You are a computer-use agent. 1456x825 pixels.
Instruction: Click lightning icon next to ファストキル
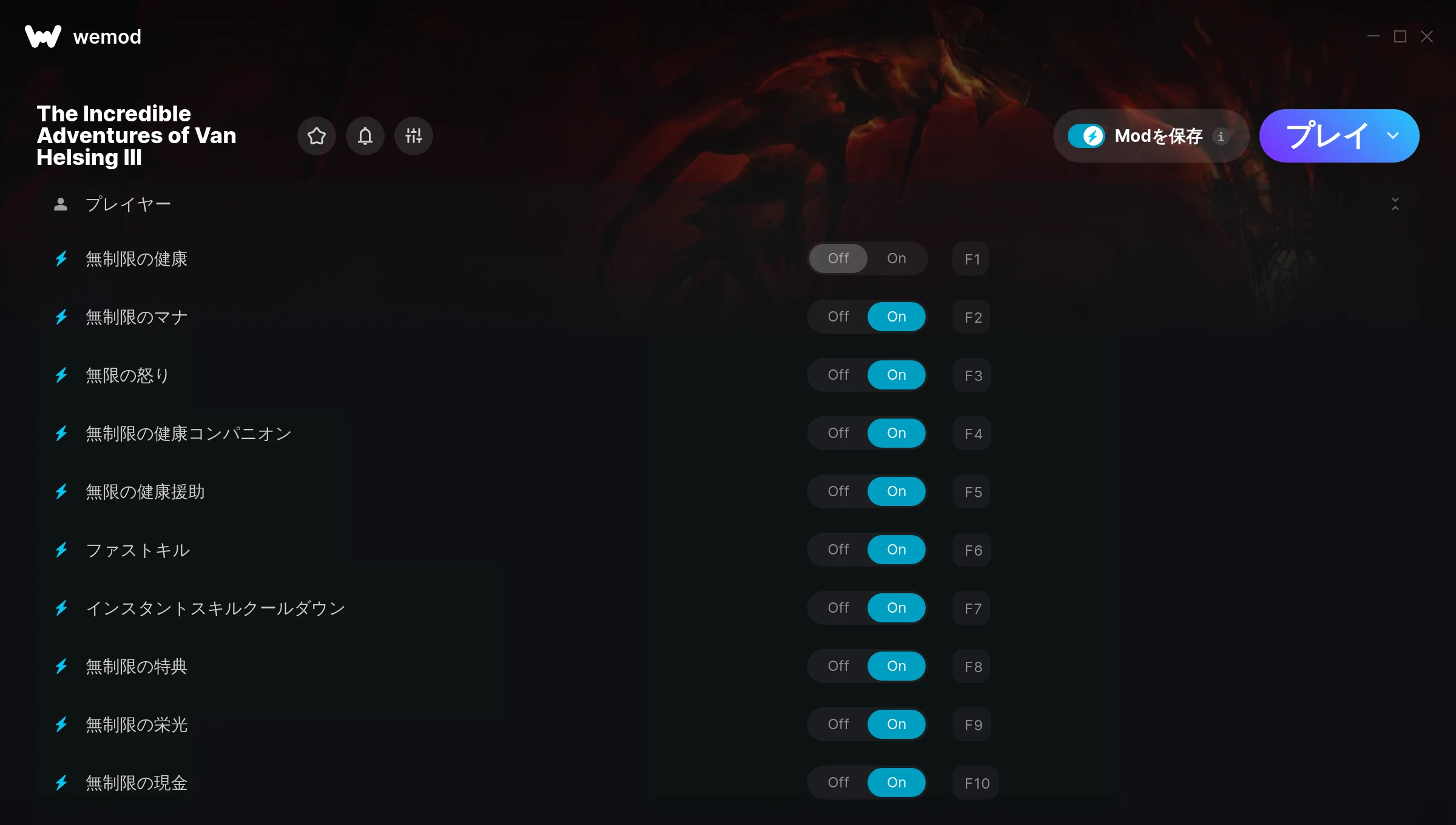tap(61, 550)
